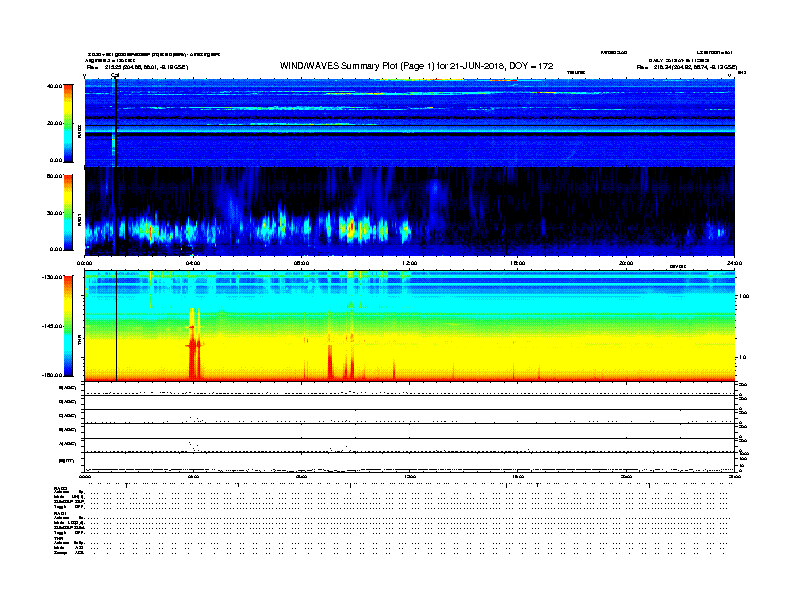Viewport: 792px width, 612px height.
Task: Click the '00:00' time label under second spectrogram
Action: (x=84, y=263)
